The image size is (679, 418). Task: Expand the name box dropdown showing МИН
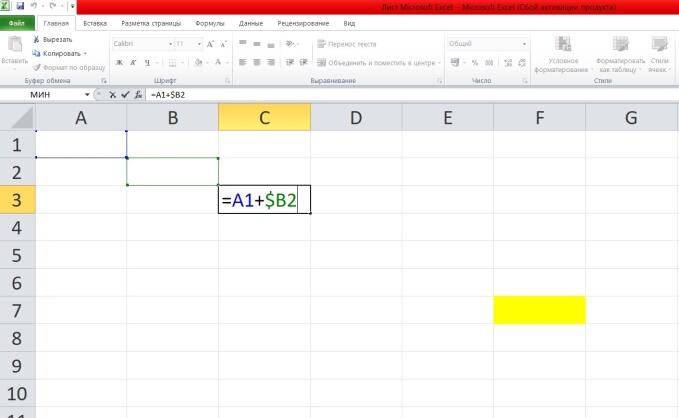click(87, 94)
